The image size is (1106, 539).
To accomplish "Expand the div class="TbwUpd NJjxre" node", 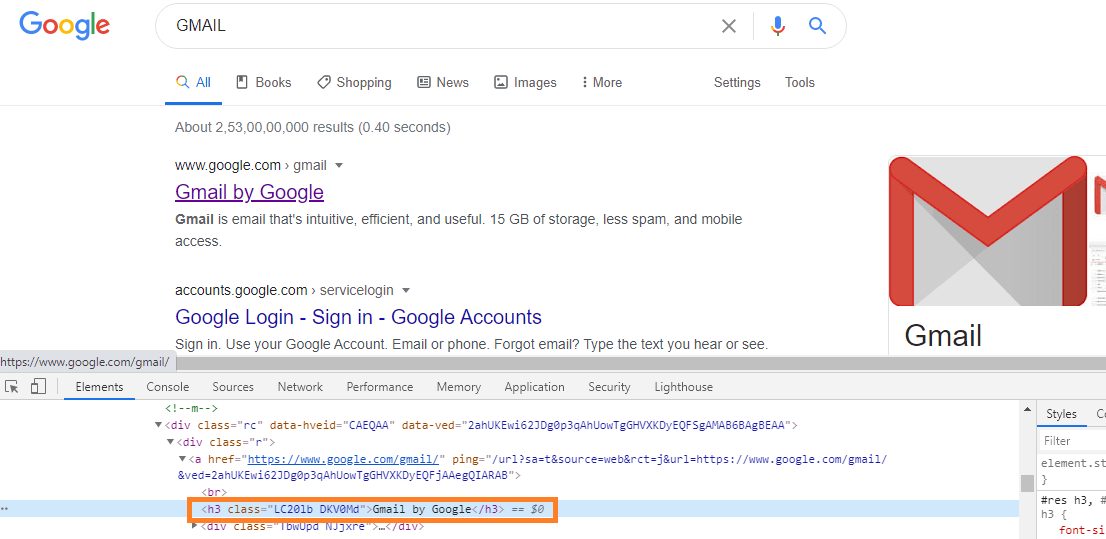I will (195, 526).
